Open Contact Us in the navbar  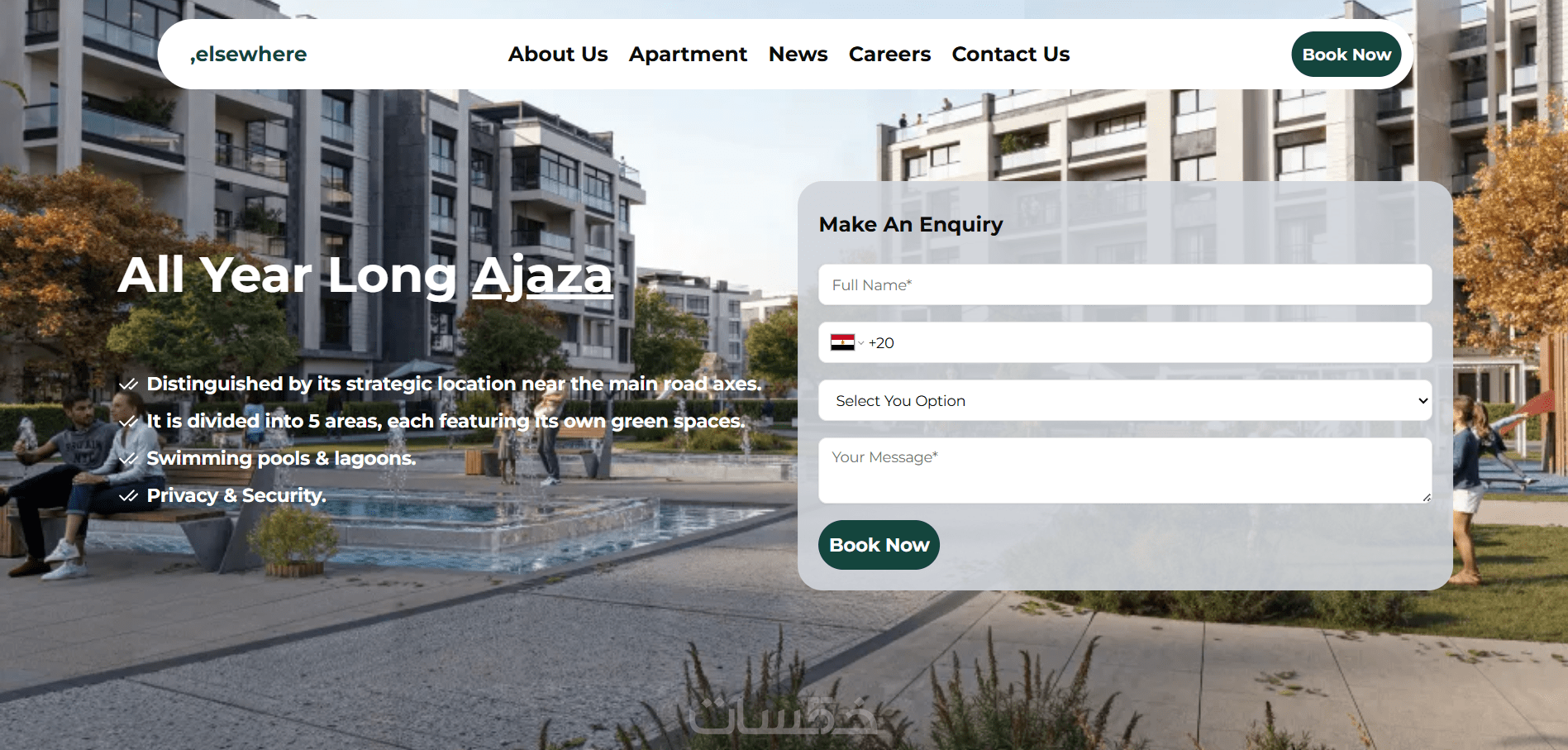coord(1010,55)
